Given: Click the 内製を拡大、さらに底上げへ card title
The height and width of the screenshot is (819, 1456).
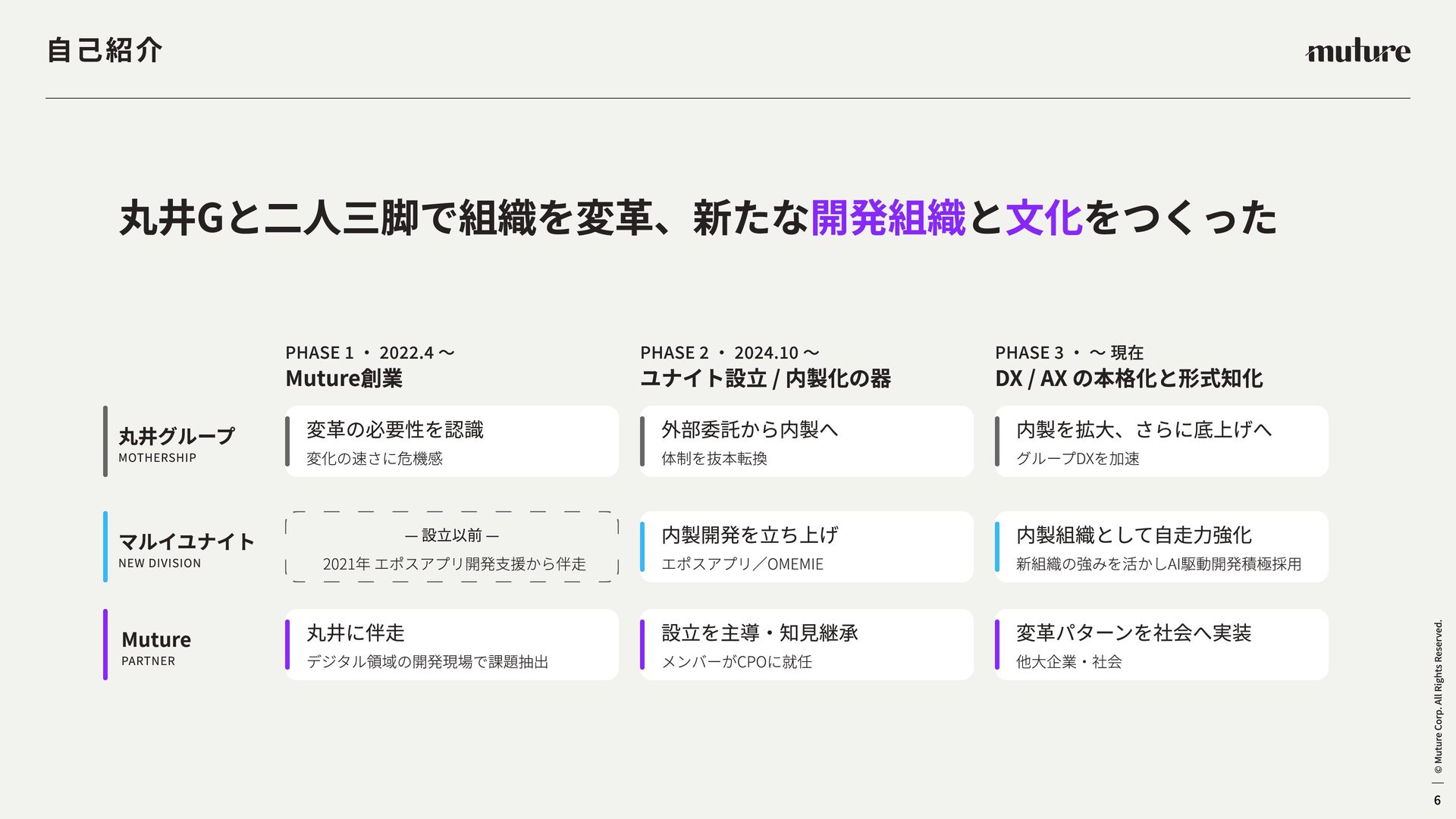Looking at the screenshot, I should pyautogui.click(x=1144, y=430).
